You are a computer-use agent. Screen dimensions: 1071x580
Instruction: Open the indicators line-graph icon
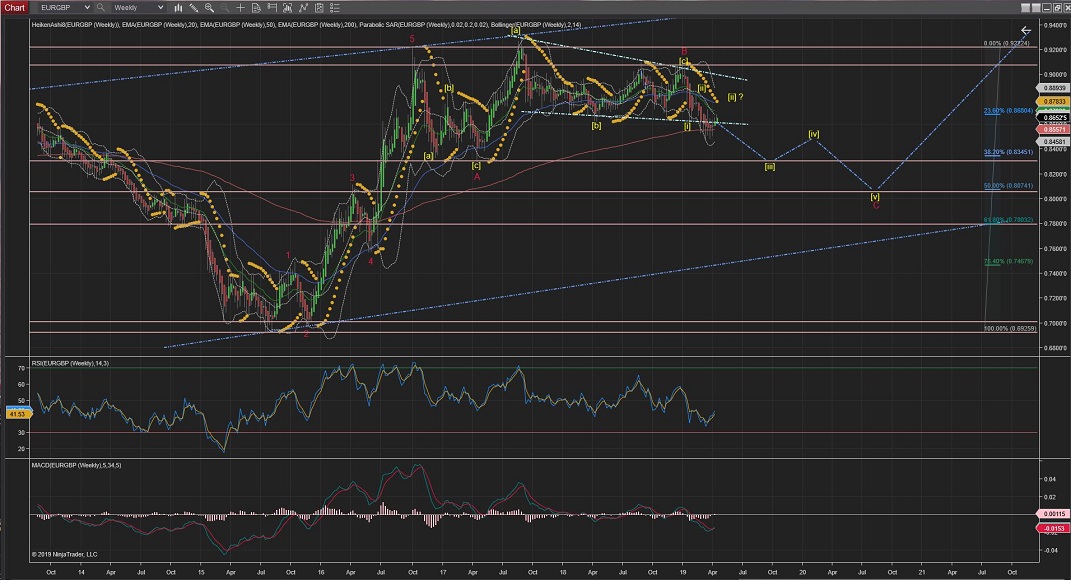pos(303,8)
